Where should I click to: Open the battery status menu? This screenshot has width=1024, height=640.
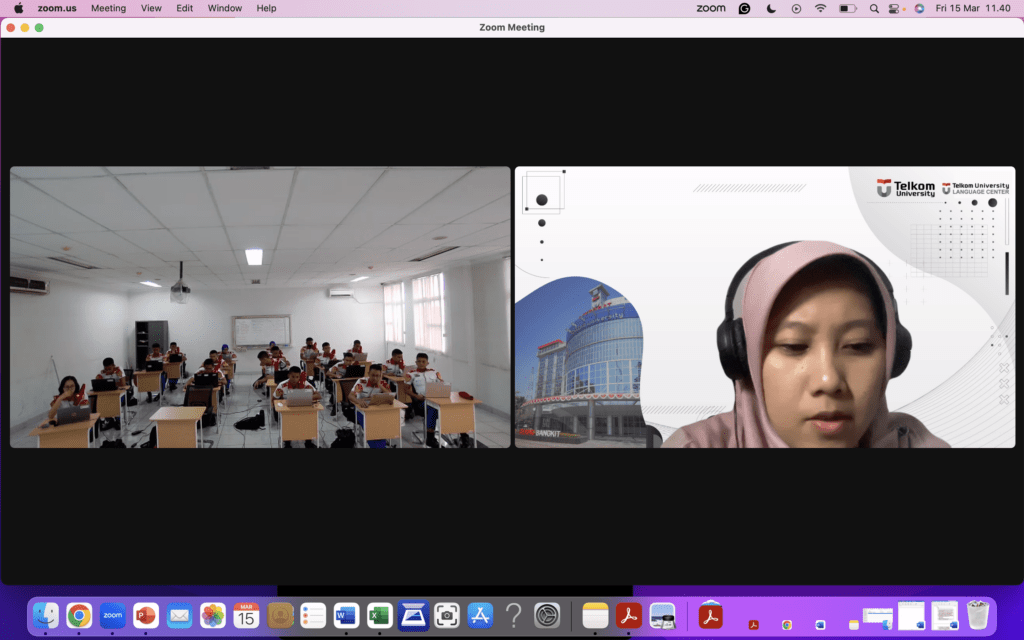pyautogui.click(x=849, y=8)
